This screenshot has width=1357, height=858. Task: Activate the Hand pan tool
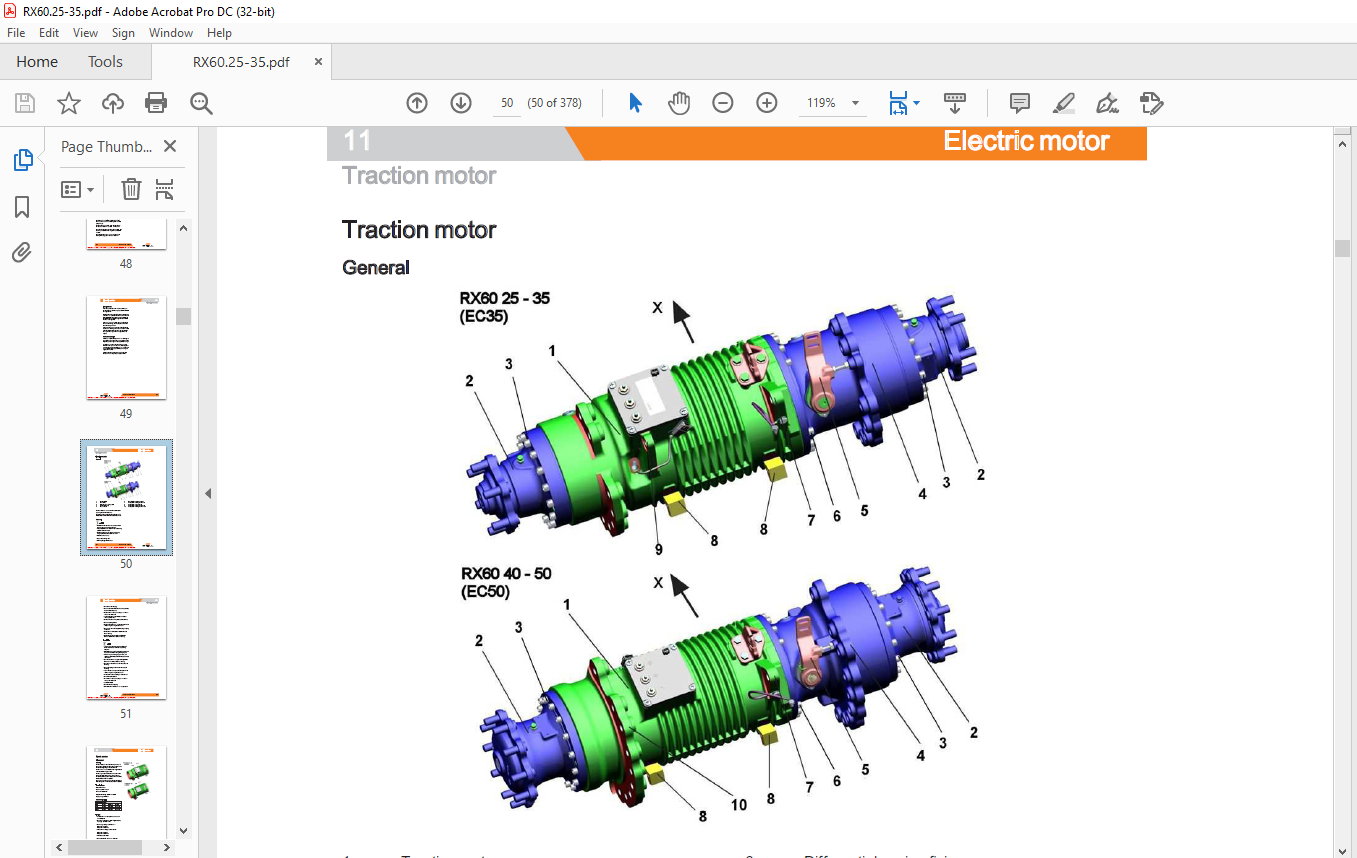679,103
